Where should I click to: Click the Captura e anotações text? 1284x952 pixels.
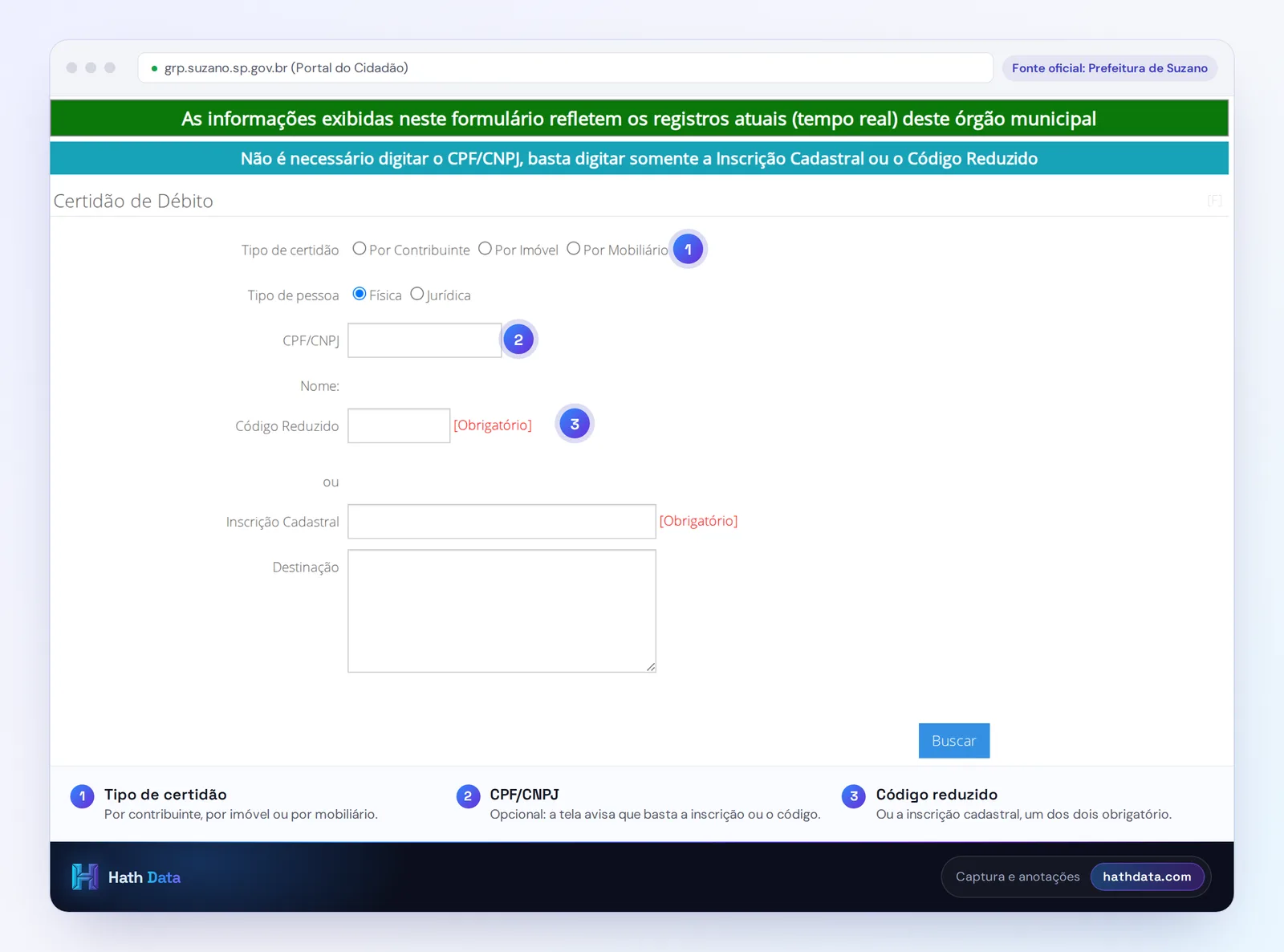(x=1018, y=877)
